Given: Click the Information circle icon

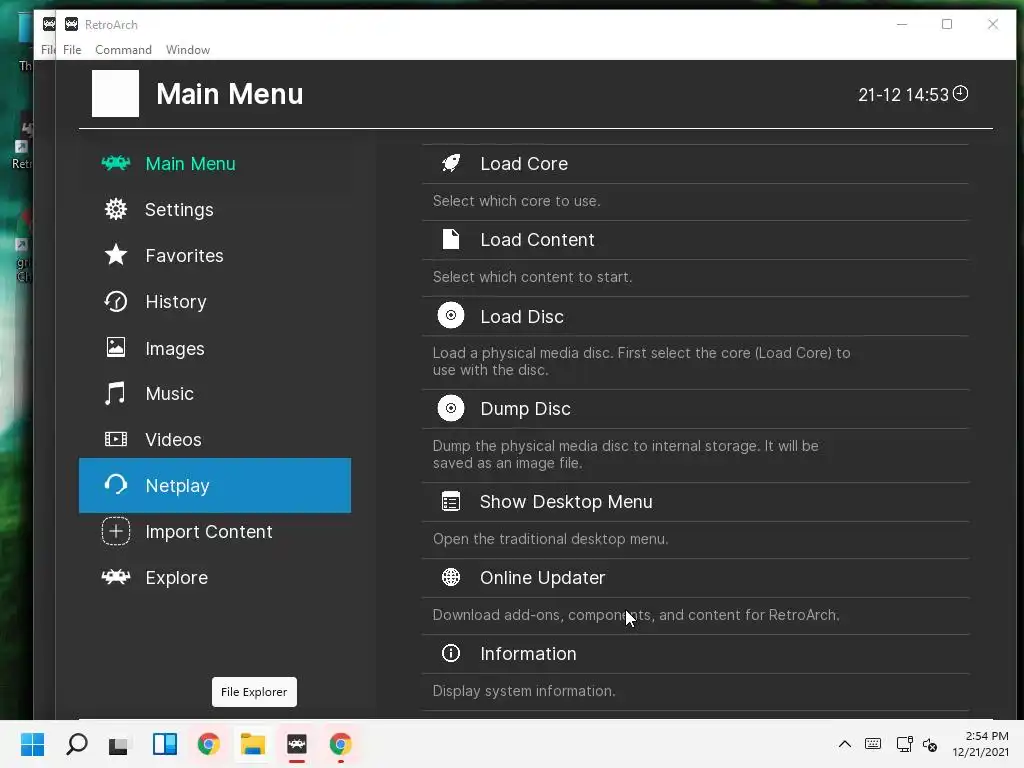Looking at the screenshot, I should coord(451,653).
